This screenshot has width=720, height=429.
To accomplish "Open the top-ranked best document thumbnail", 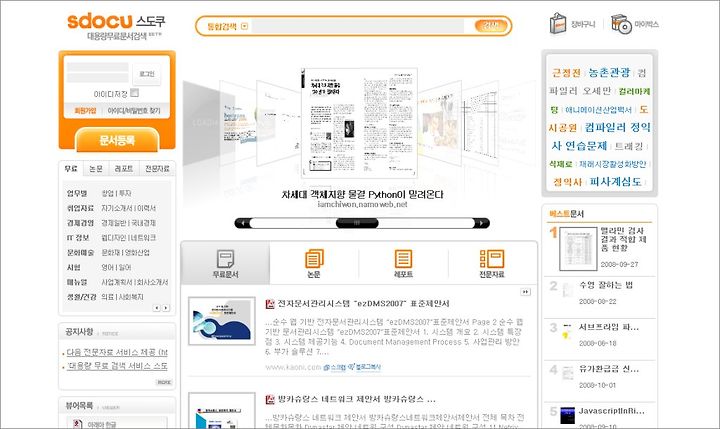I will (x=578, y=248).
